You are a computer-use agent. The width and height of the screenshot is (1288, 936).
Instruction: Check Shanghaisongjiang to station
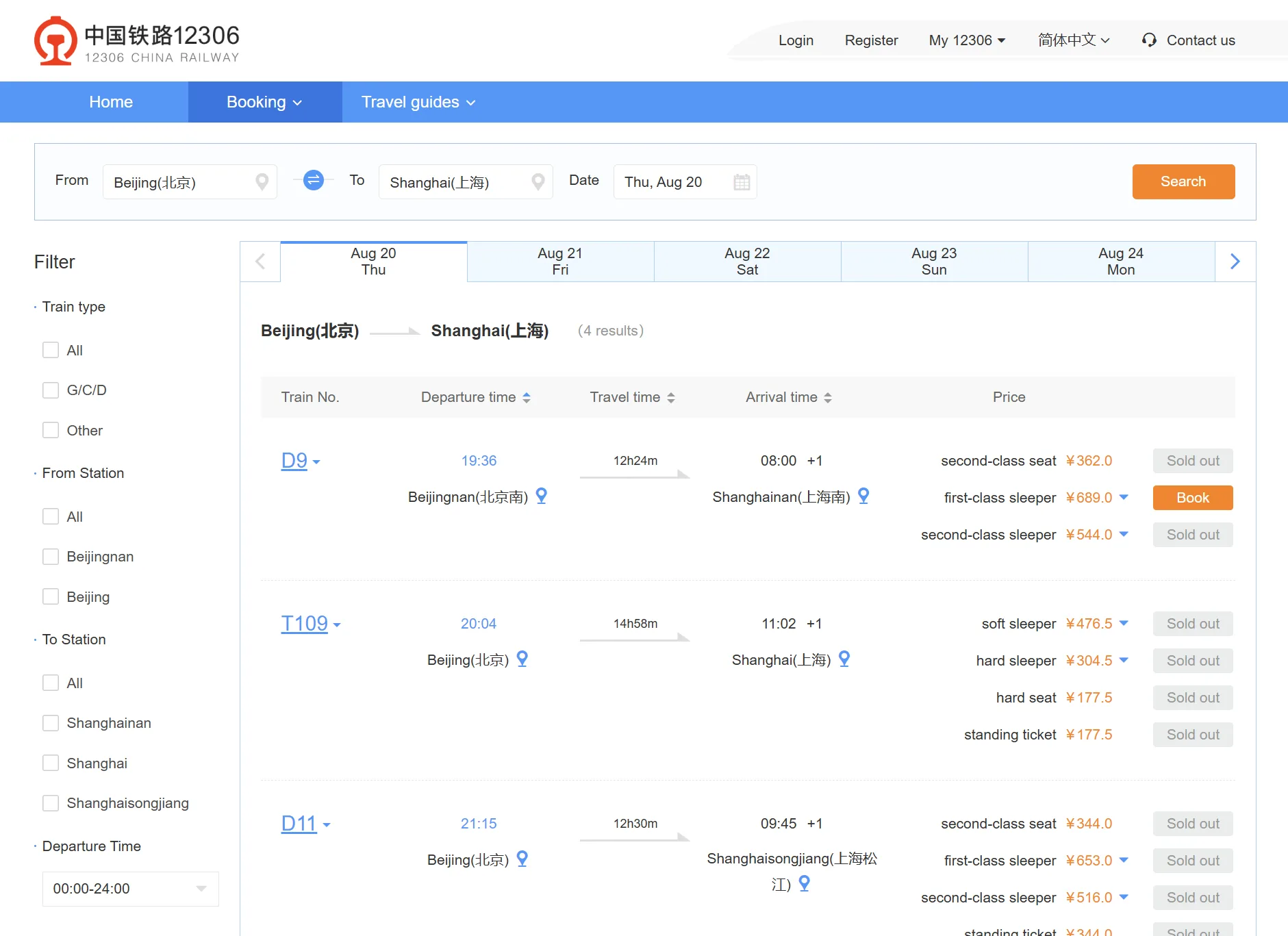pos(51,802)
